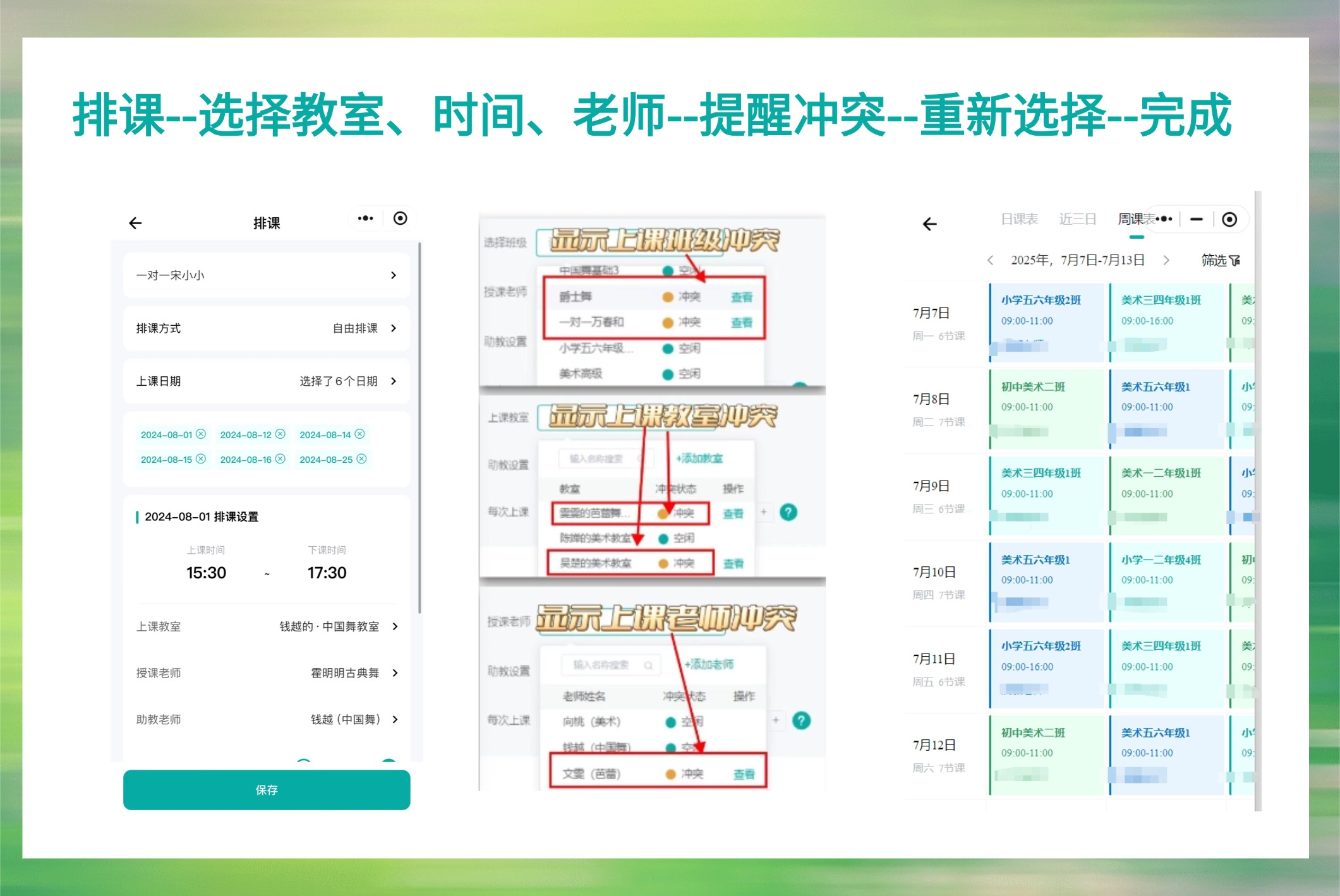Open 7月12日 美术五六年级1 card
The height and width of the screenshot is (896, 1340).
[x=1166, y=755]
